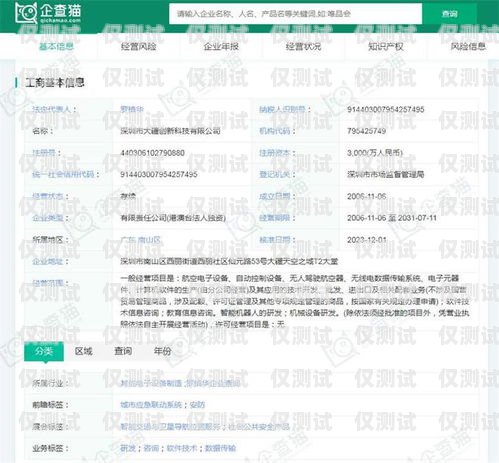Click the 经营状态 label

[48, 196]
